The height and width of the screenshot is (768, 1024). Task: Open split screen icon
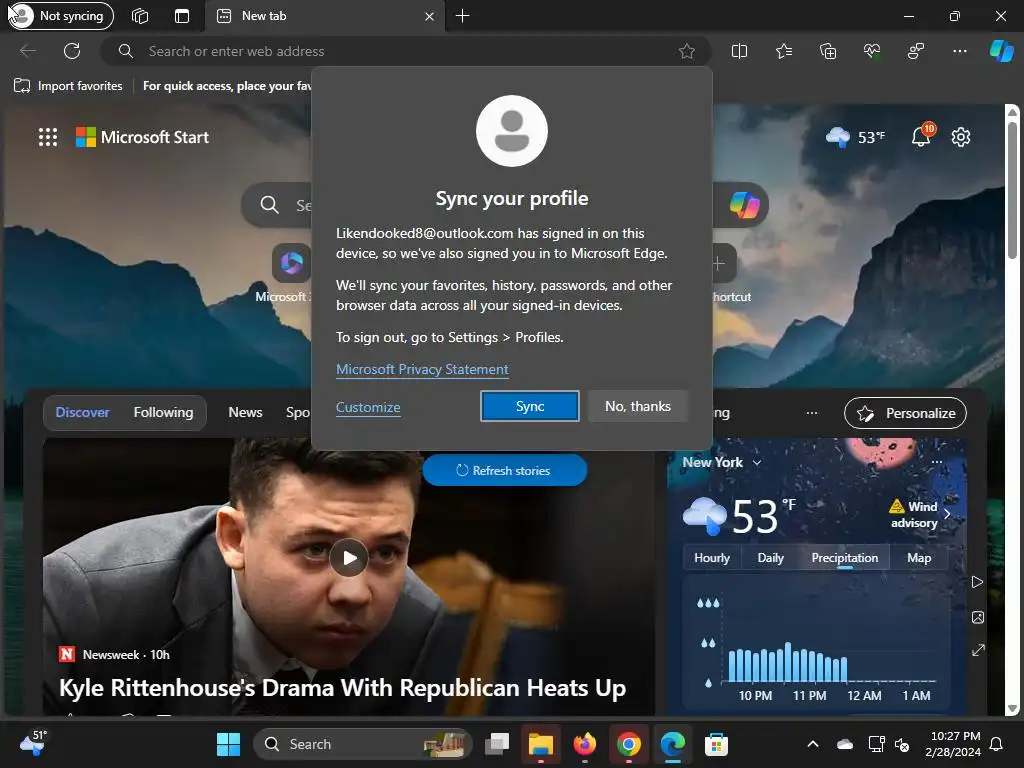coord(739,51)
